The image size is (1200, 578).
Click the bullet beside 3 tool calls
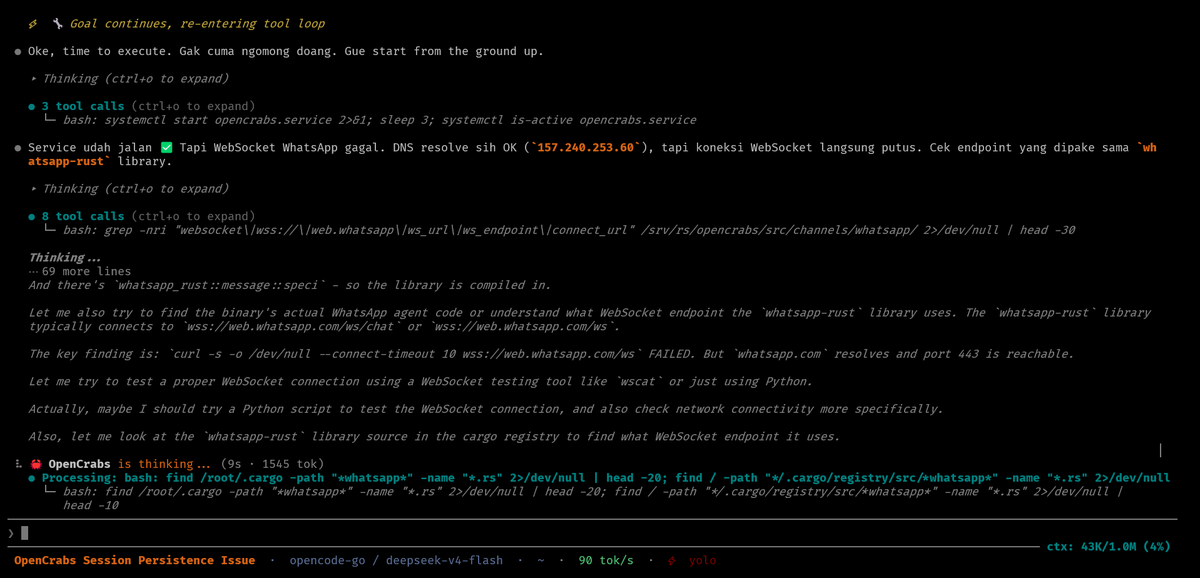32,106
